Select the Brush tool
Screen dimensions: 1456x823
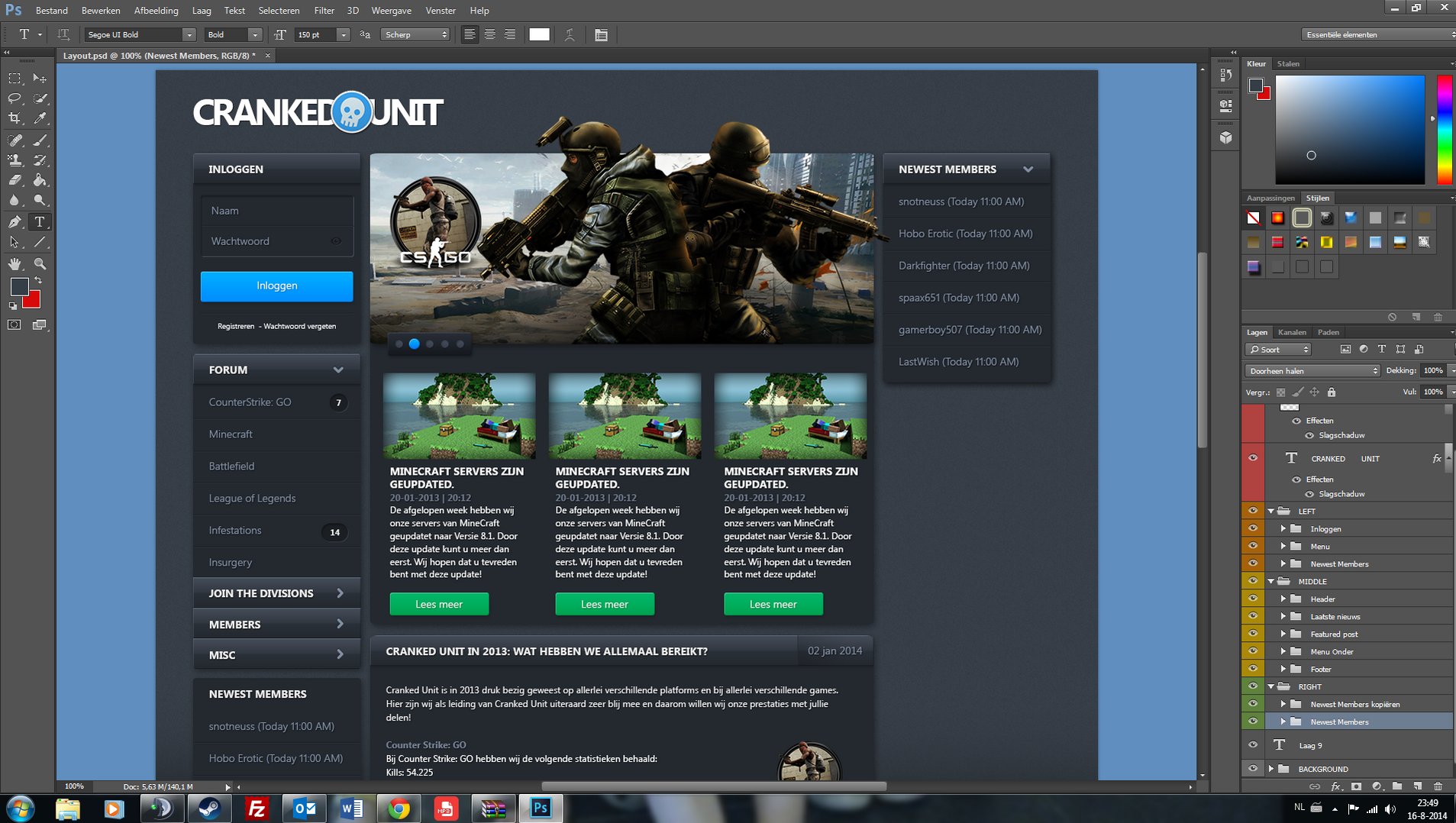coord(40,140)
